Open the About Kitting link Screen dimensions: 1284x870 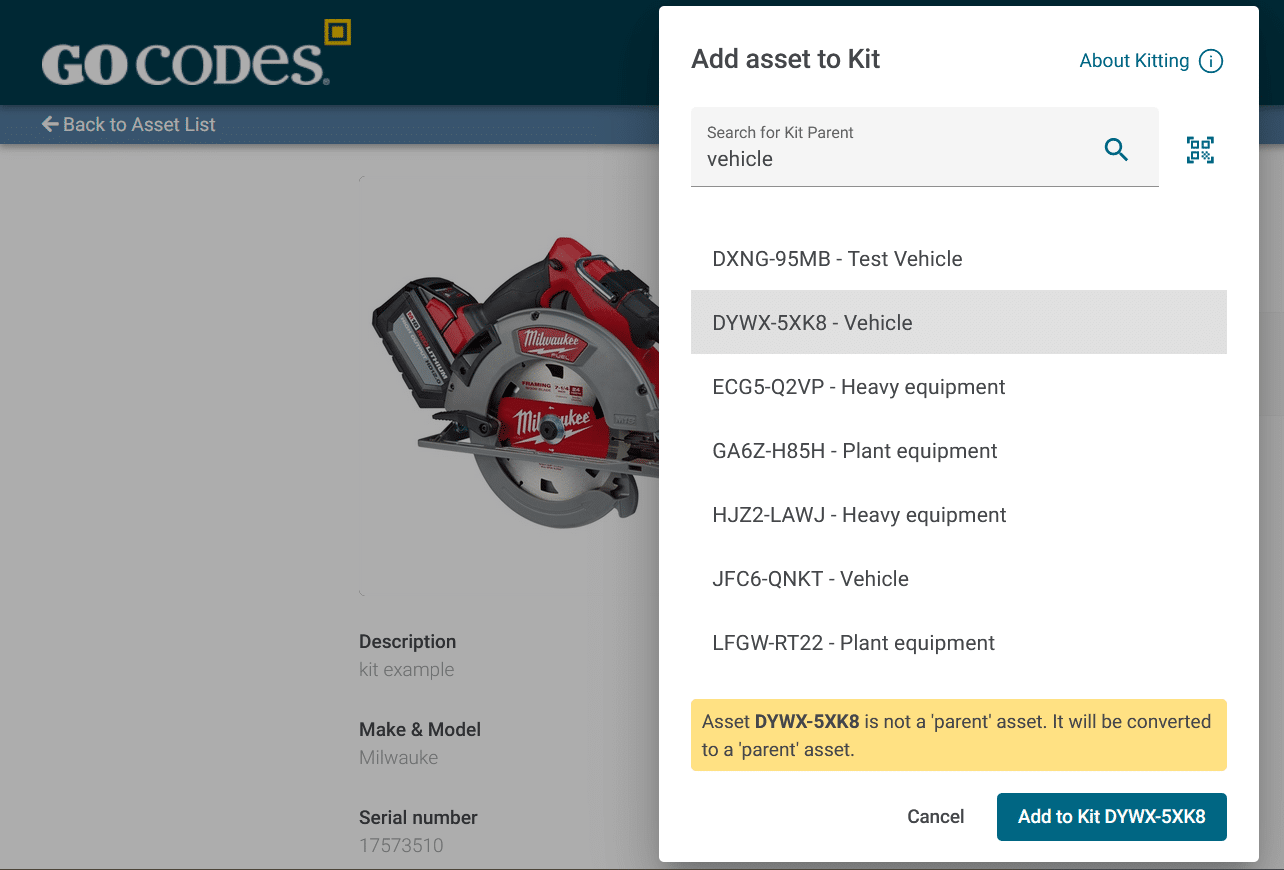(1134, 61)
